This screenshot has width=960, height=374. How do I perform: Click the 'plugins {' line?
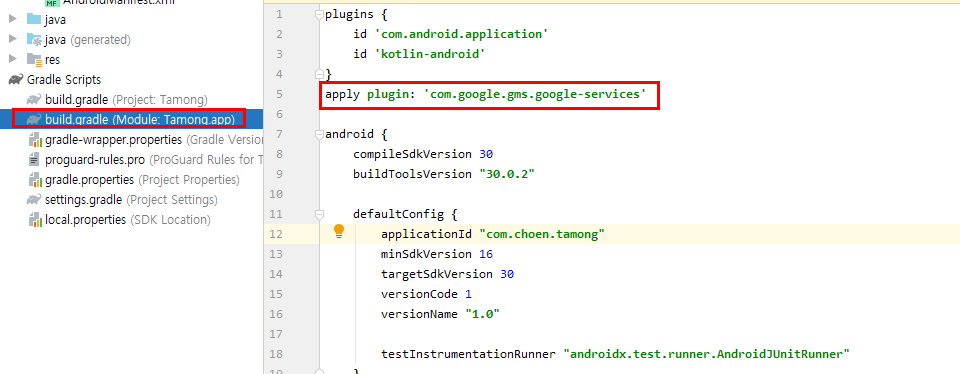coord(356,14)
